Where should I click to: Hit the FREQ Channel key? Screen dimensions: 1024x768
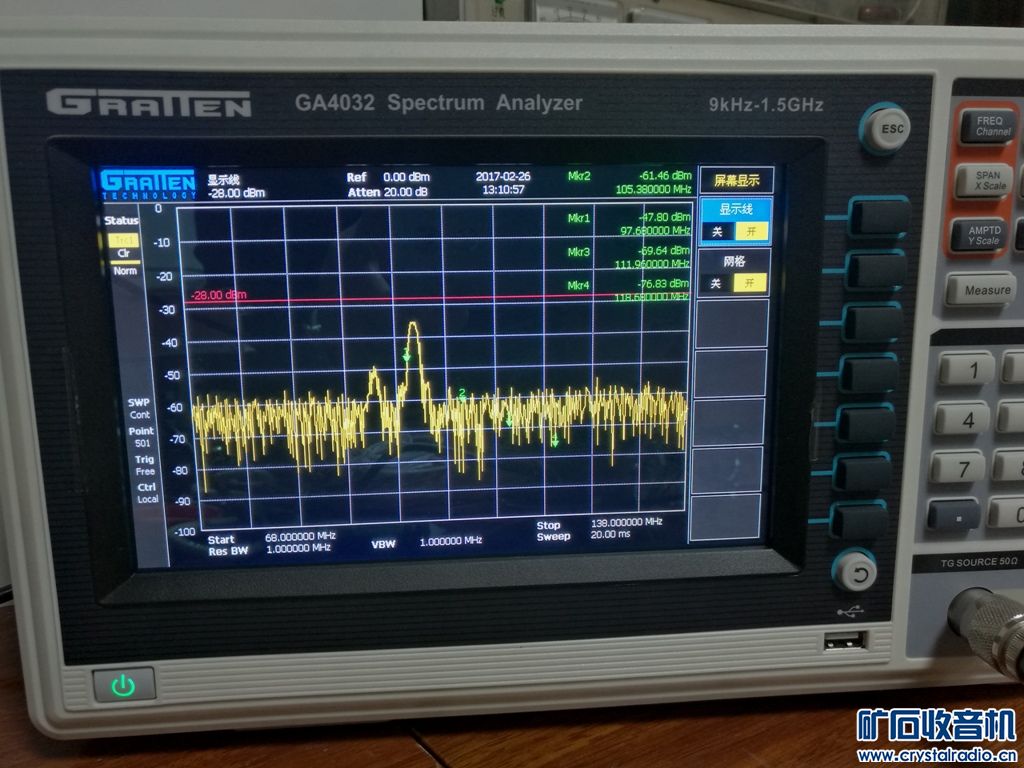pos(989,126)
